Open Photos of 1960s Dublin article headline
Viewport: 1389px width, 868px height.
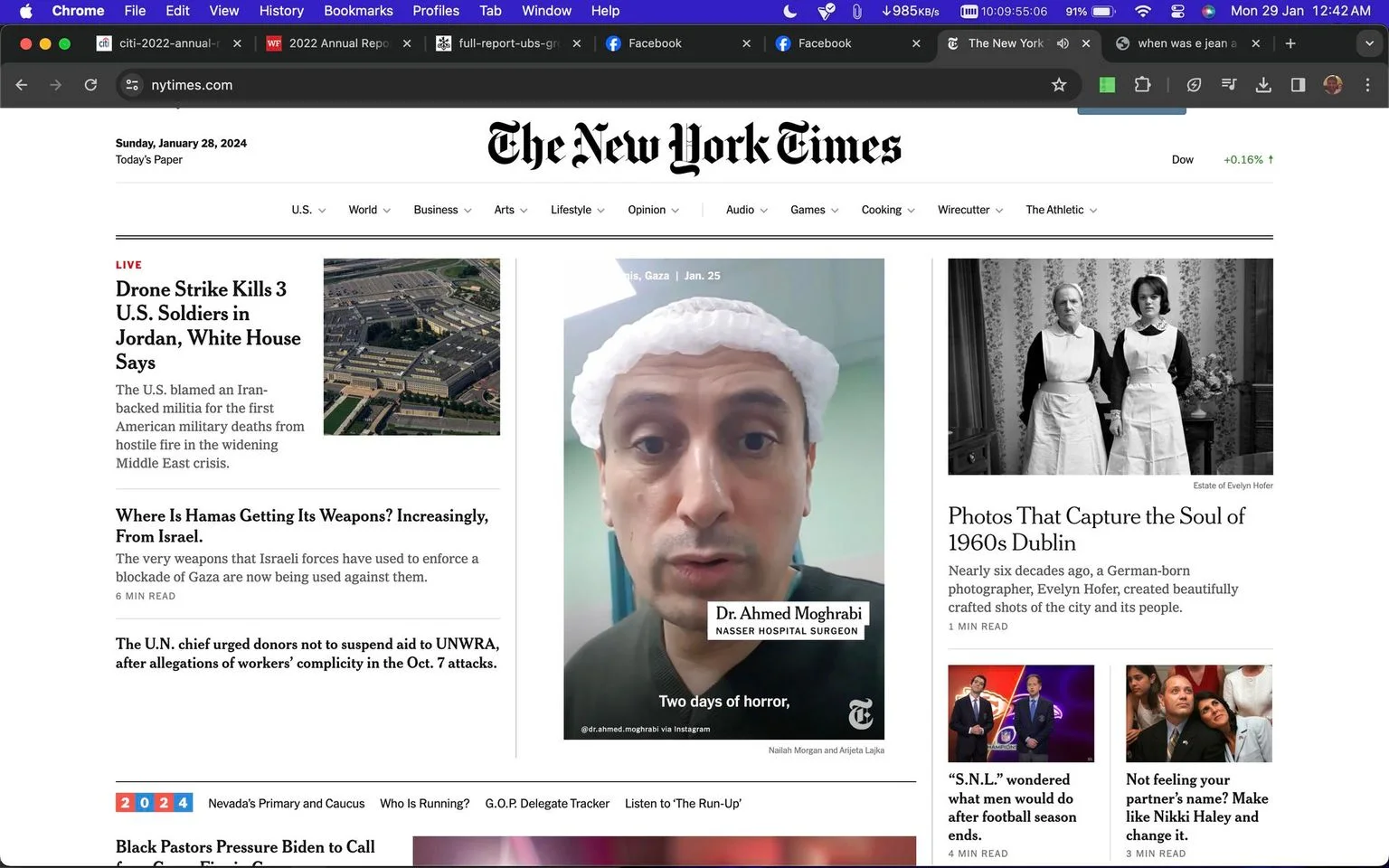coord(1096,529)
